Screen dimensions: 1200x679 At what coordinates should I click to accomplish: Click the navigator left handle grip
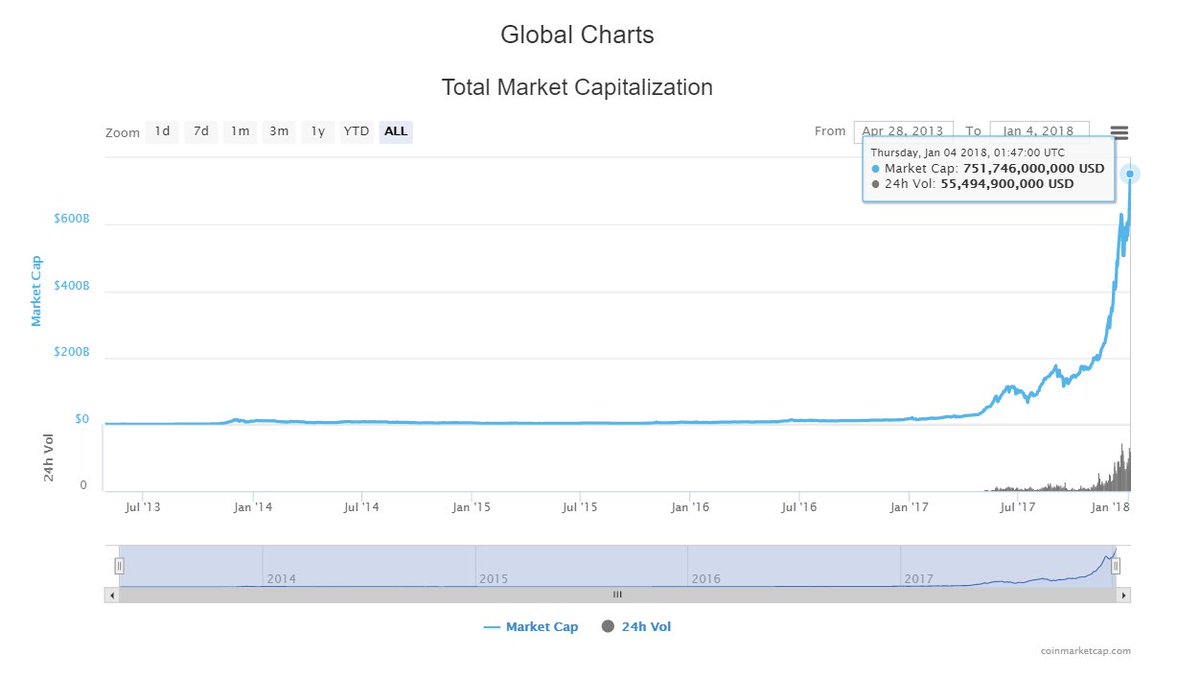pos(118,566)
